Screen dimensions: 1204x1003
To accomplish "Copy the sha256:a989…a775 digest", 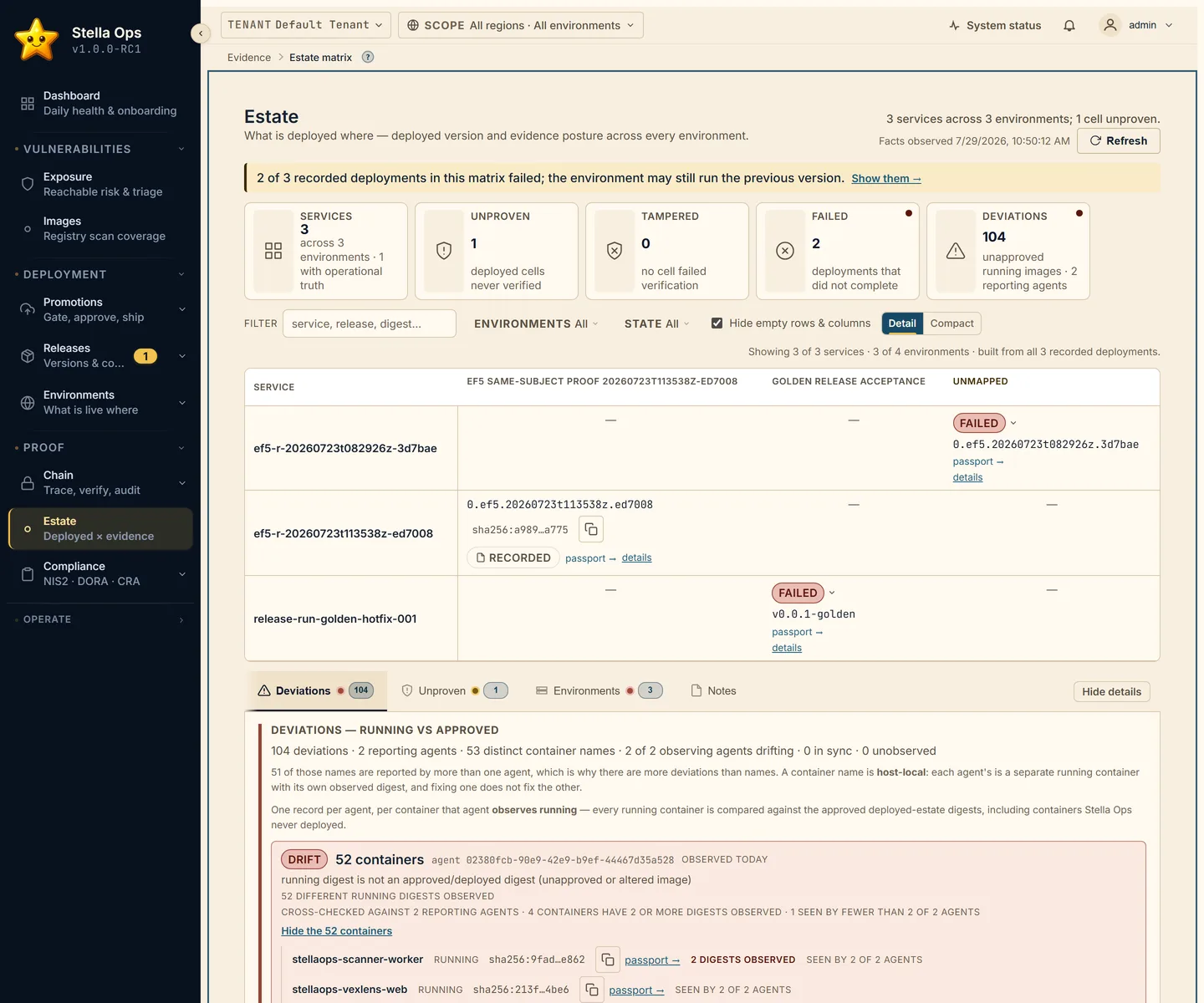I will (x=591, y=529).
